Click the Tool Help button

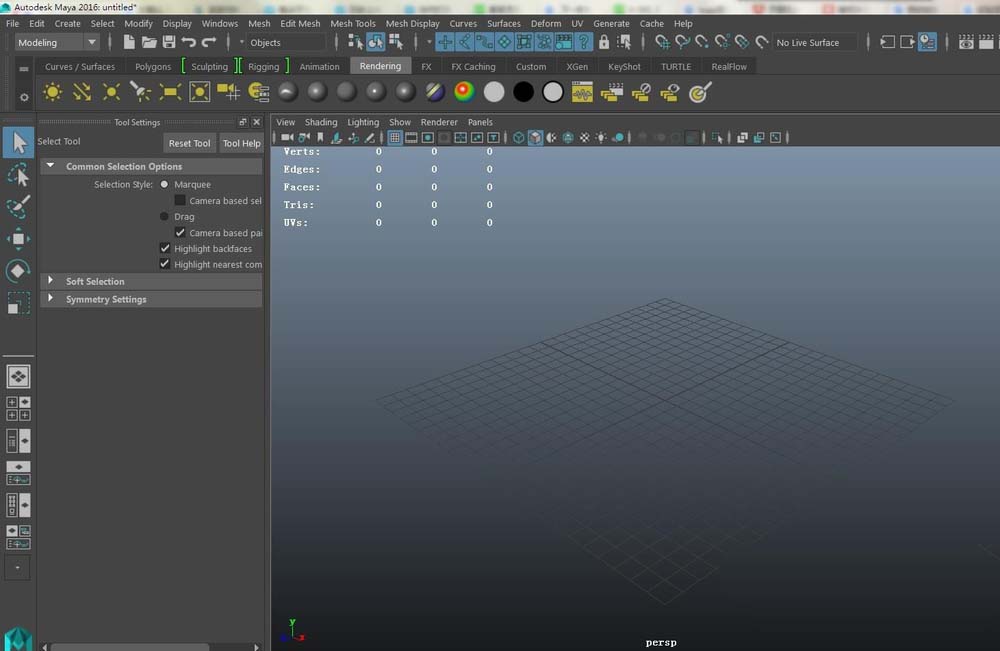click(x=242, y=143)
